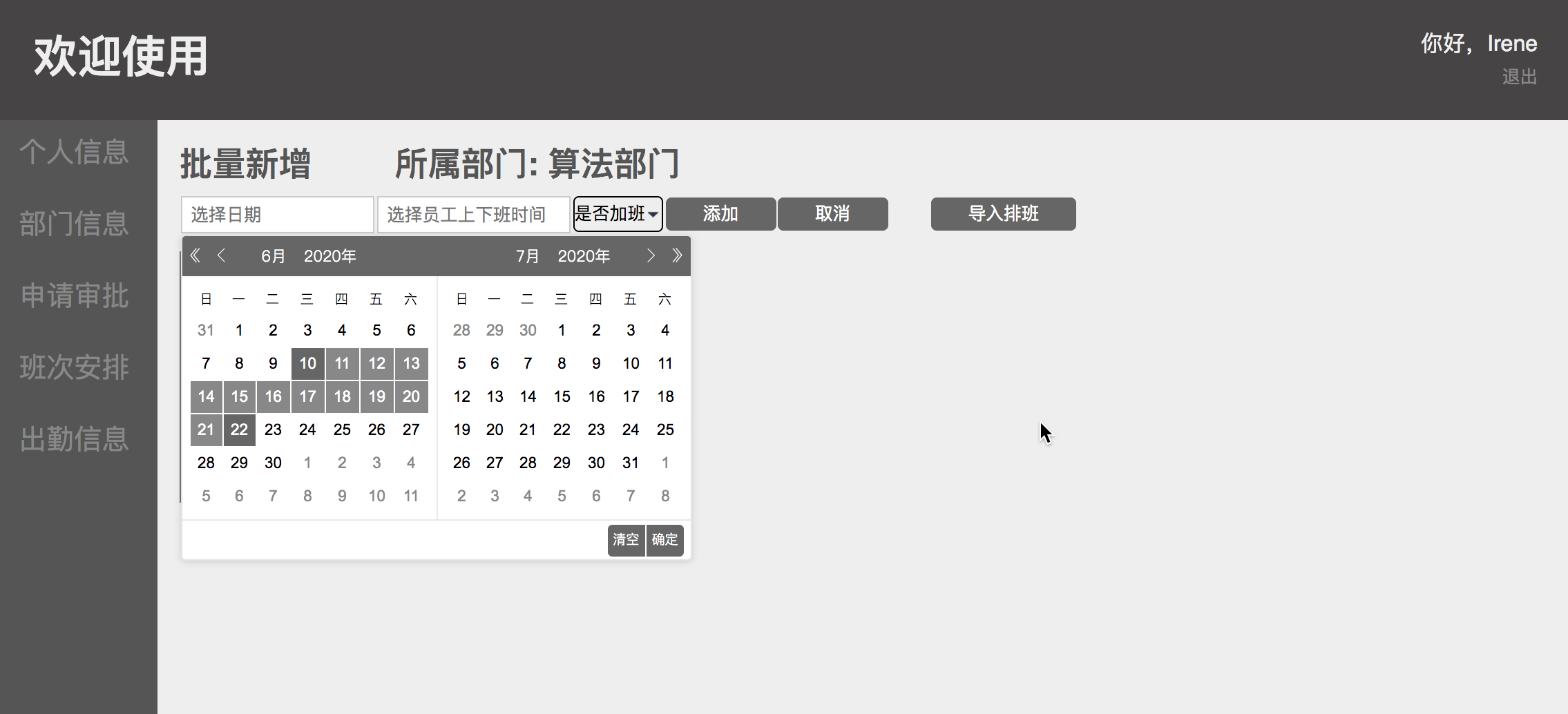Click the next year double-arrow in calendar
1568x714 pixels.
[676, 255]
